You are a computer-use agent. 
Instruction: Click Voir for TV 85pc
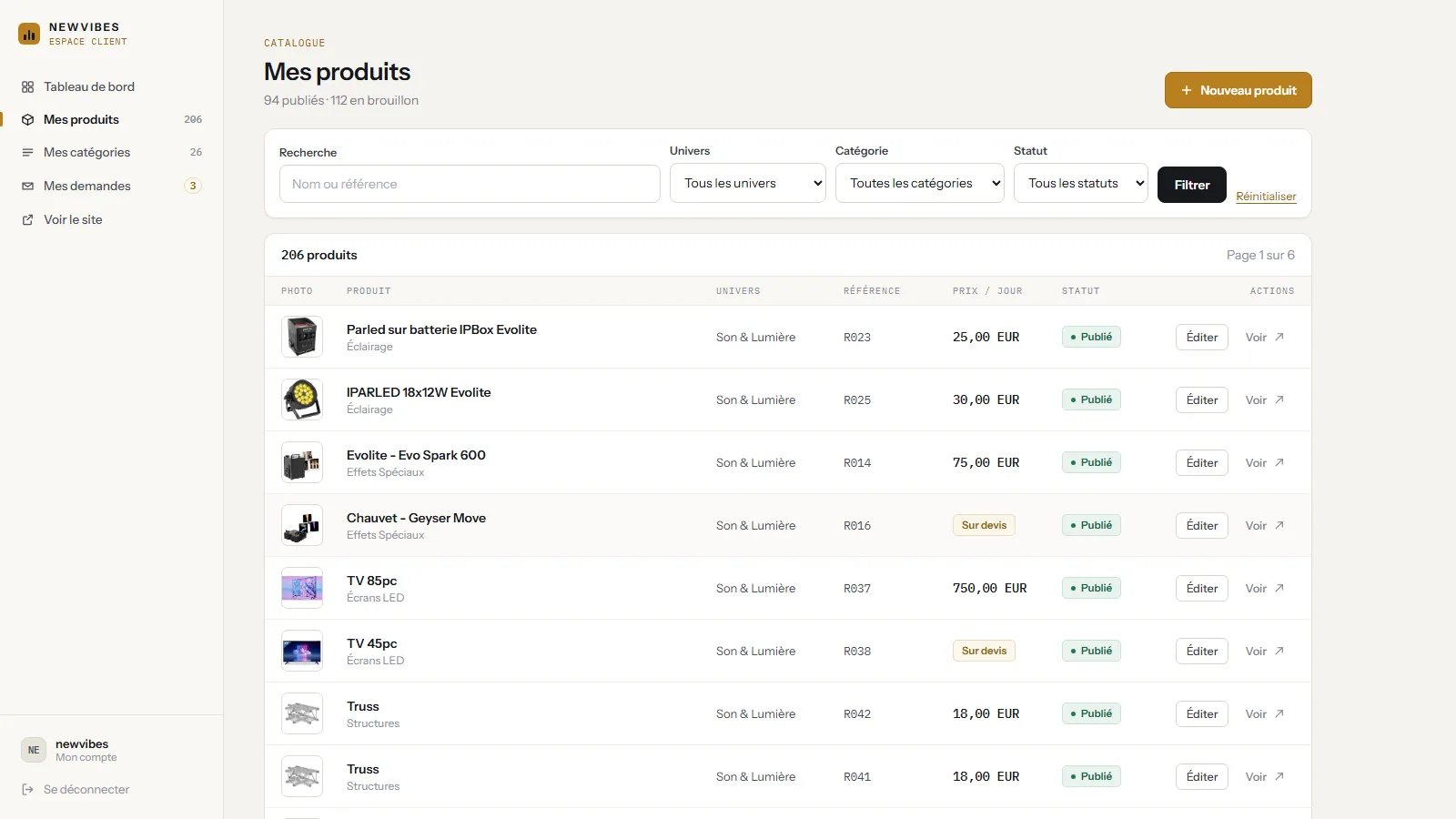coord(1265,588)
